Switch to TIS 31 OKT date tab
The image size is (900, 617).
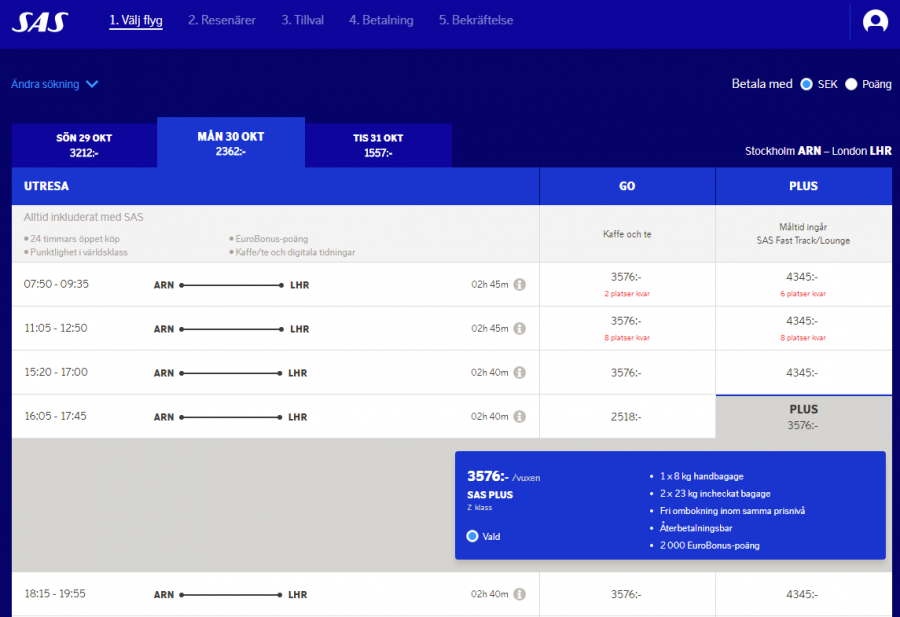click(378, 145)
